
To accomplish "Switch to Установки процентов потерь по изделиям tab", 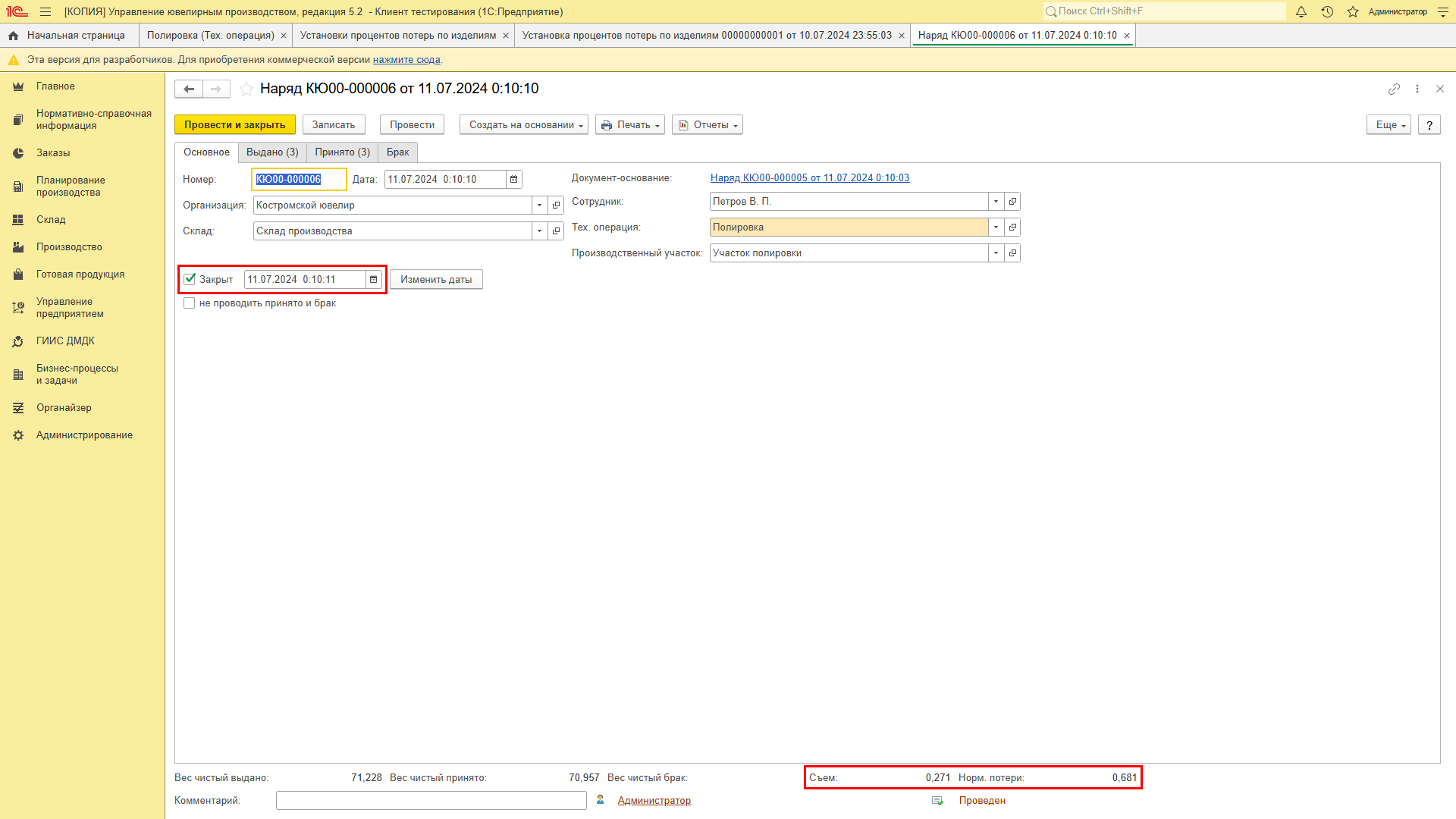I will [398, 36].
